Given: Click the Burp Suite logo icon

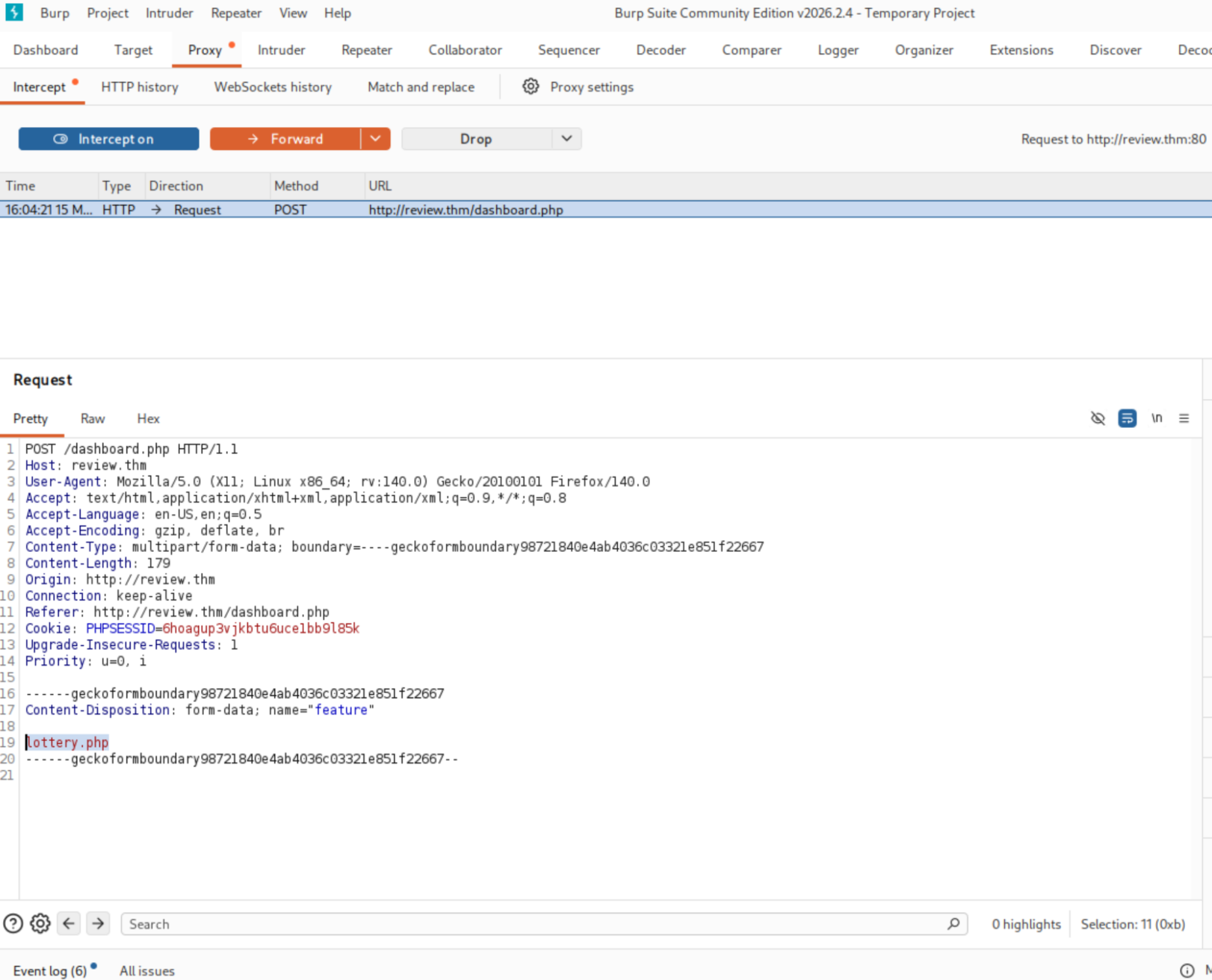Looking at the screenshot, I should pos(14,13).
